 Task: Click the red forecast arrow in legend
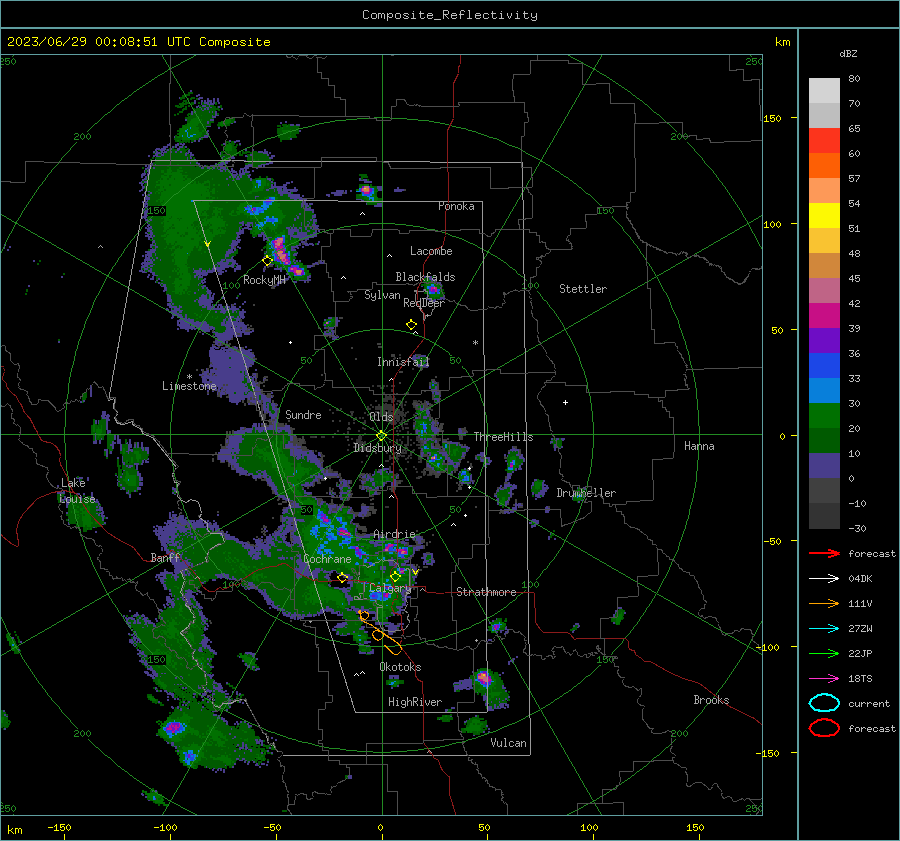[824, 553]
